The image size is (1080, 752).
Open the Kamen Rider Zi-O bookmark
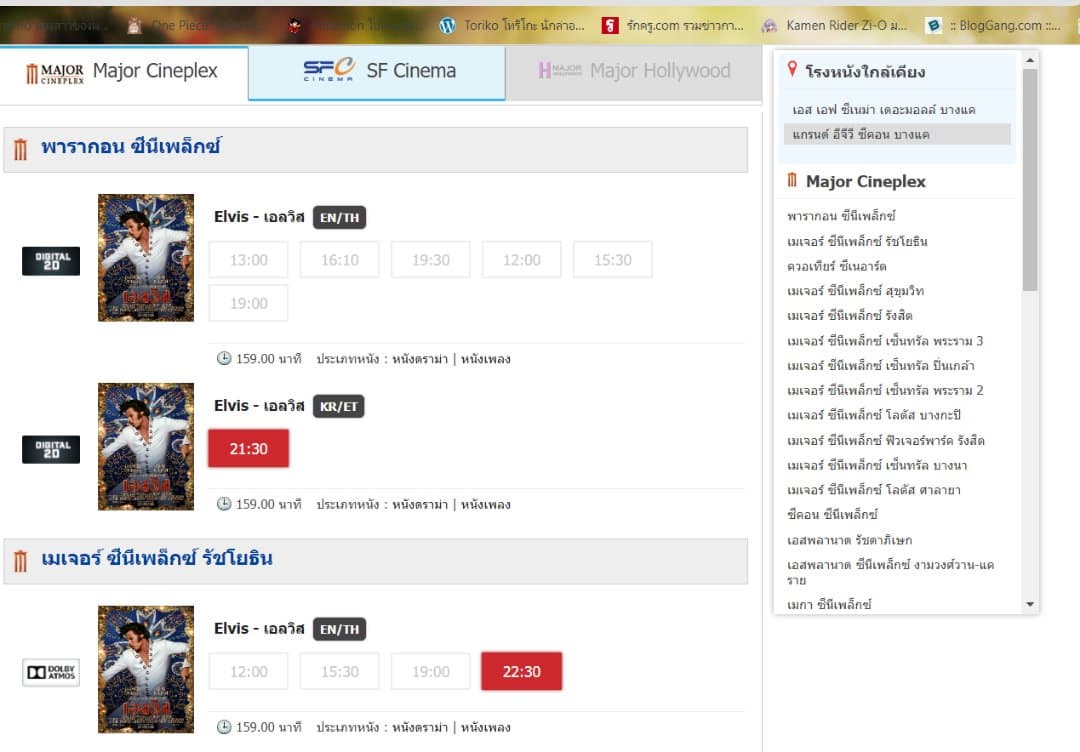(835, 25)
